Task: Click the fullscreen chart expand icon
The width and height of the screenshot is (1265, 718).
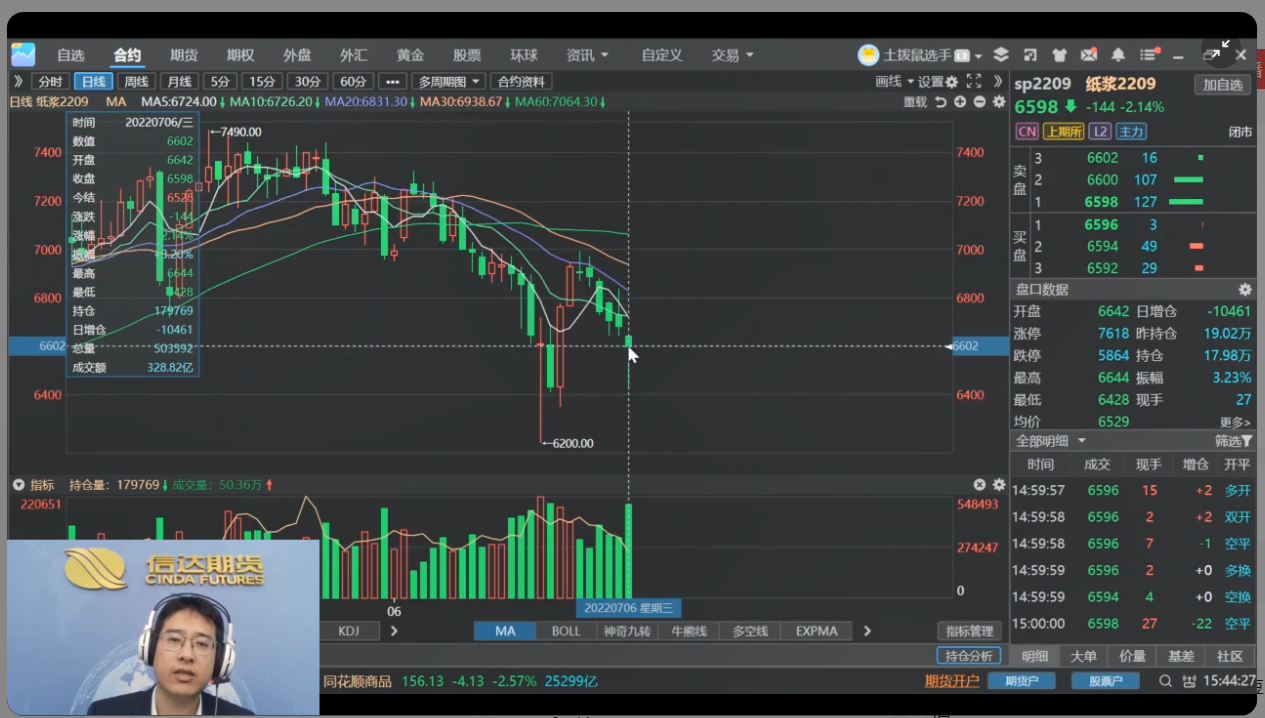Action: [973, 81]
